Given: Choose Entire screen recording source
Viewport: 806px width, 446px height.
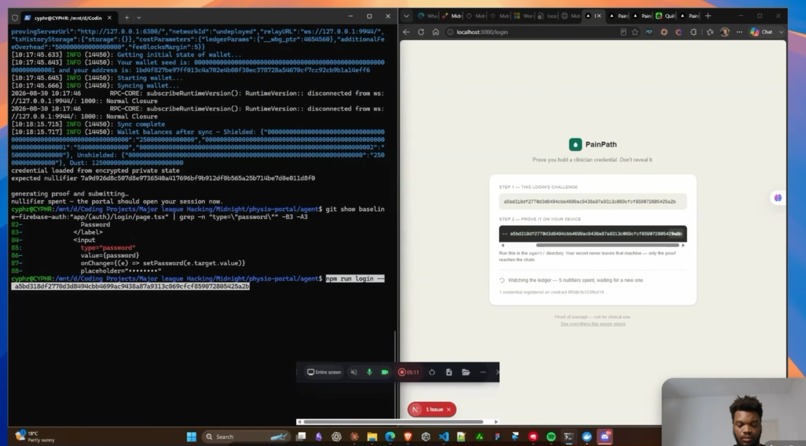Looking at the screenshot, I should tap(324, 372).
